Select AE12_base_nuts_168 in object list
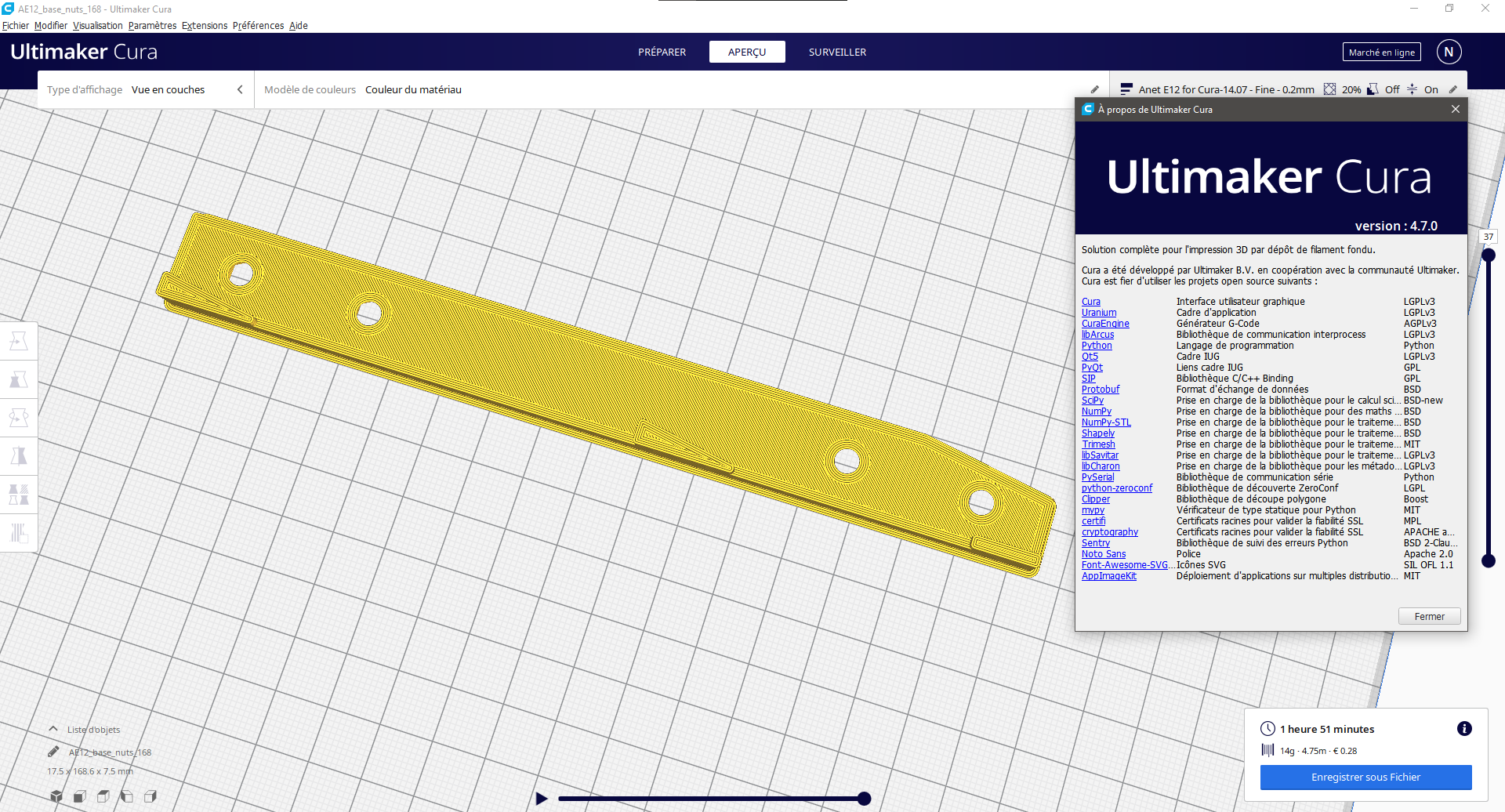The image size is (1505, 812). click(110, 752)
